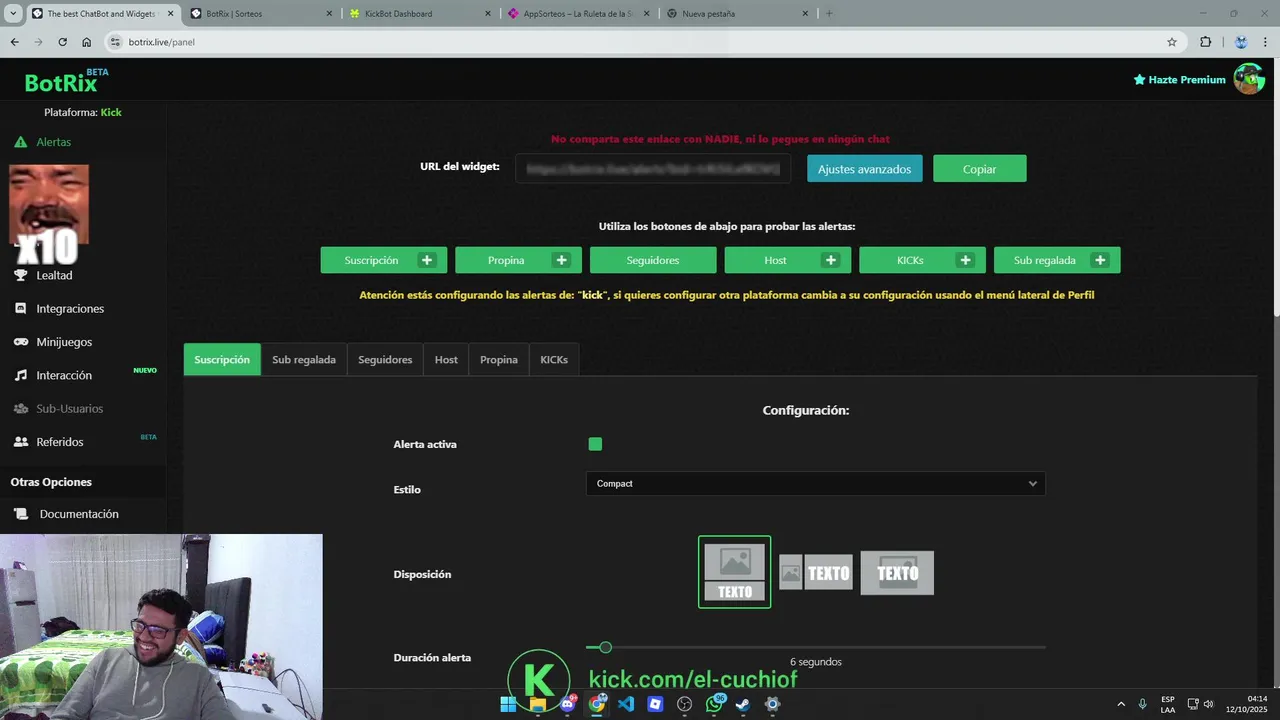Switch to the Propina config tab
1280x720 pixels.
point(499,359)
